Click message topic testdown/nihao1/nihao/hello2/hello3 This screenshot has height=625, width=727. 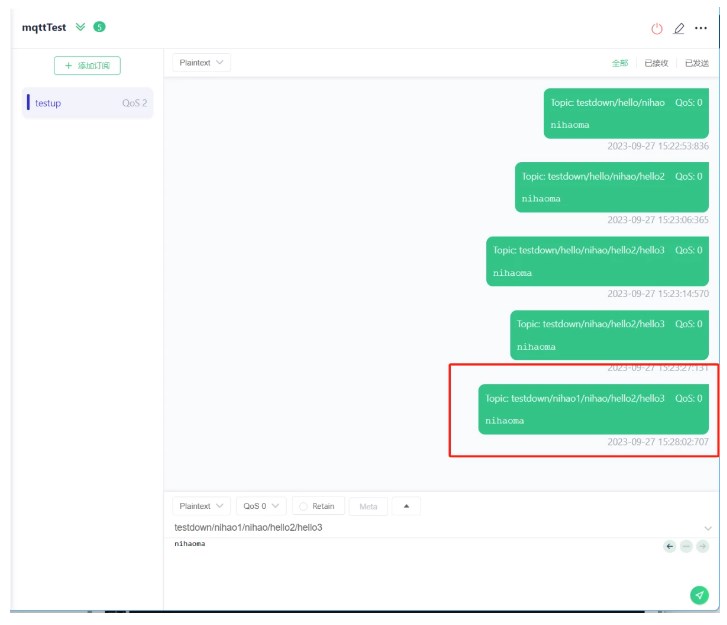pyautogui.click(x=593, y=409)
